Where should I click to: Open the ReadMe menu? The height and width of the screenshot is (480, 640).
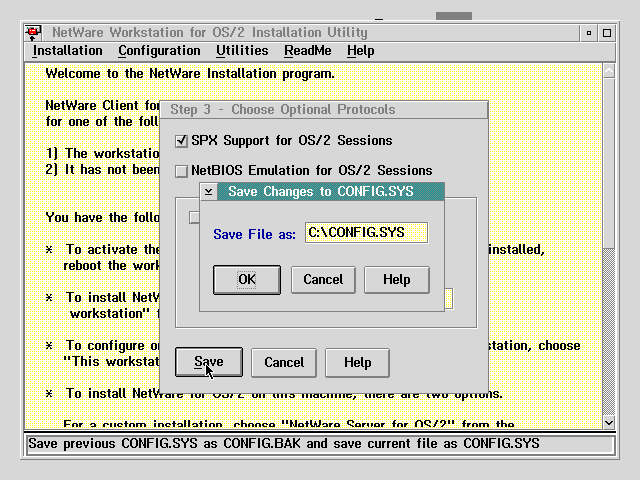308,51
